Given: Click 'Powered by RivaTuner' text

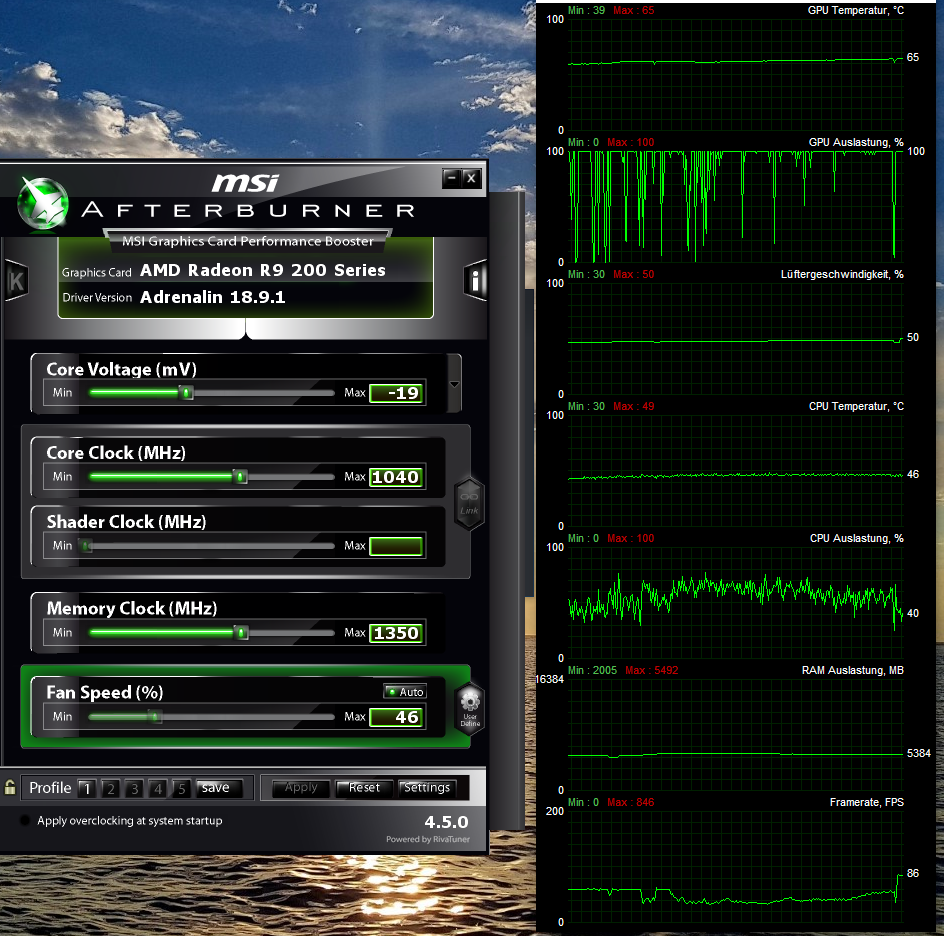Looking at the screenshot, I should 428,839.
